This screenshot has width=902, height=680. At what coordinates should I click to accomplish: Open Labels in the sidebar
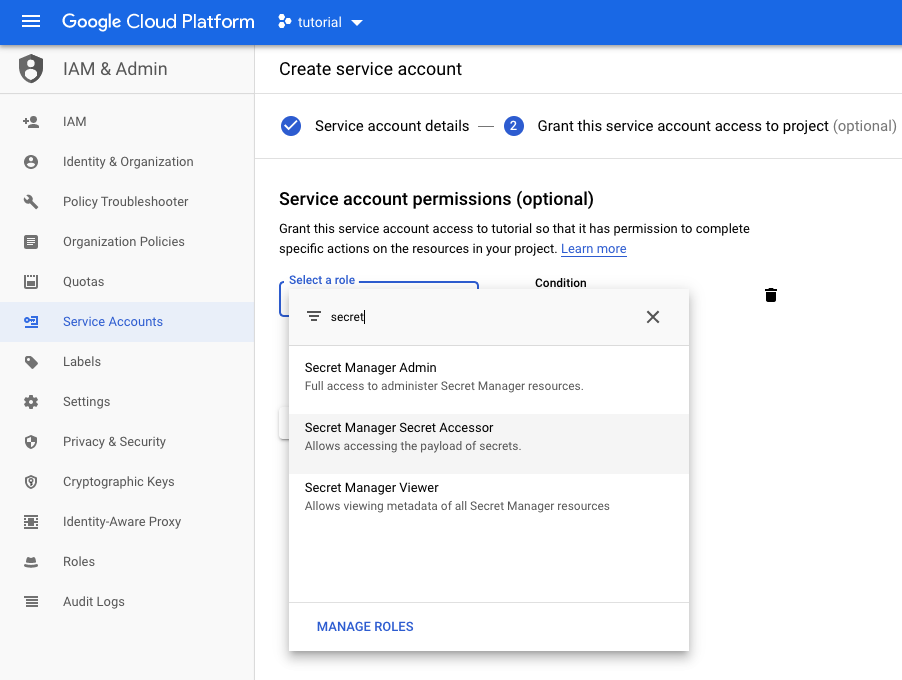(127, 362)
